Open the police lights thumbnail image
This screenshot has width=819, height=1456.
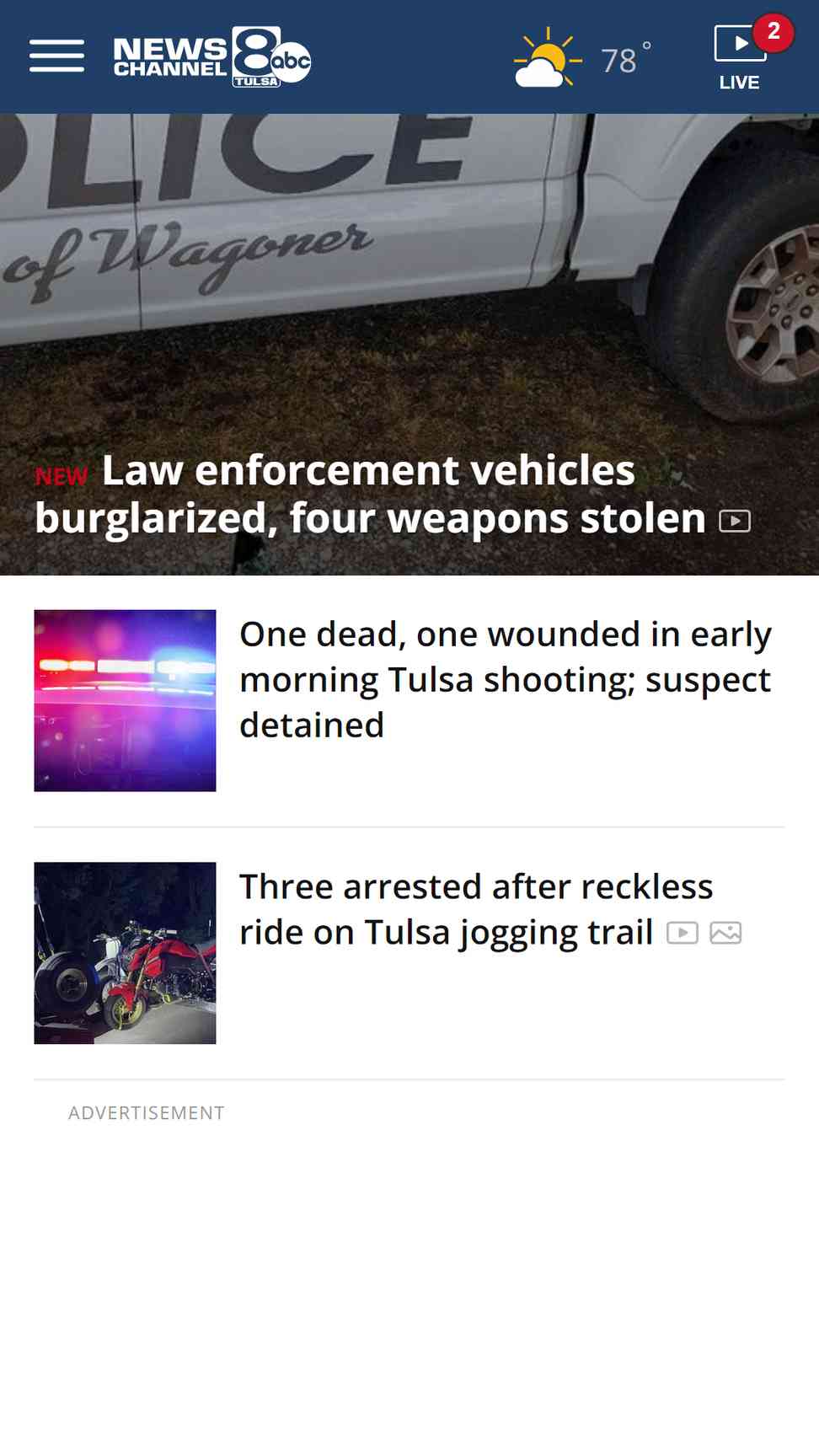click(x=125, y=700)
